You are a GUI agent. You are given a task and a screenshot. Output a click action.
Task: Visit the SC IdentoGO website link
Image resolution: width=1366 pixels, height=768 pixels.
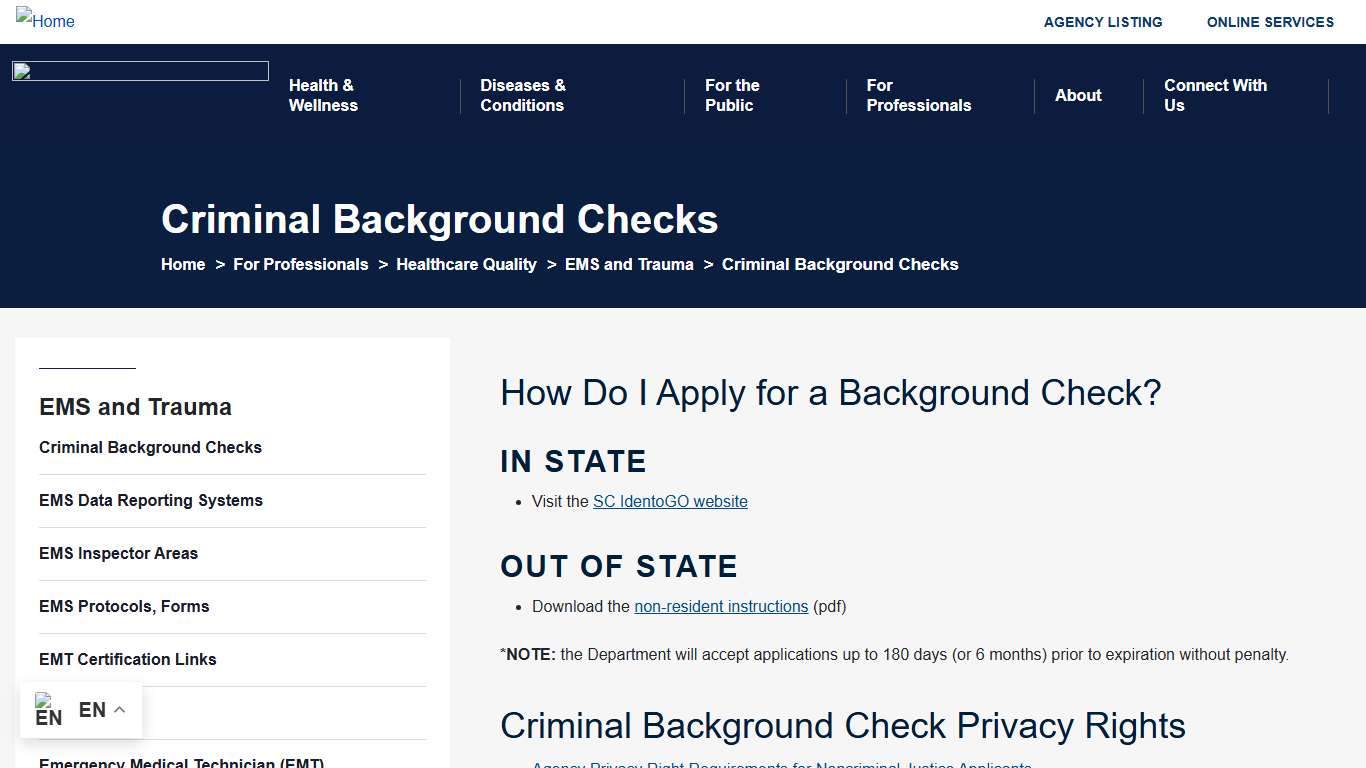coord(670,501)
